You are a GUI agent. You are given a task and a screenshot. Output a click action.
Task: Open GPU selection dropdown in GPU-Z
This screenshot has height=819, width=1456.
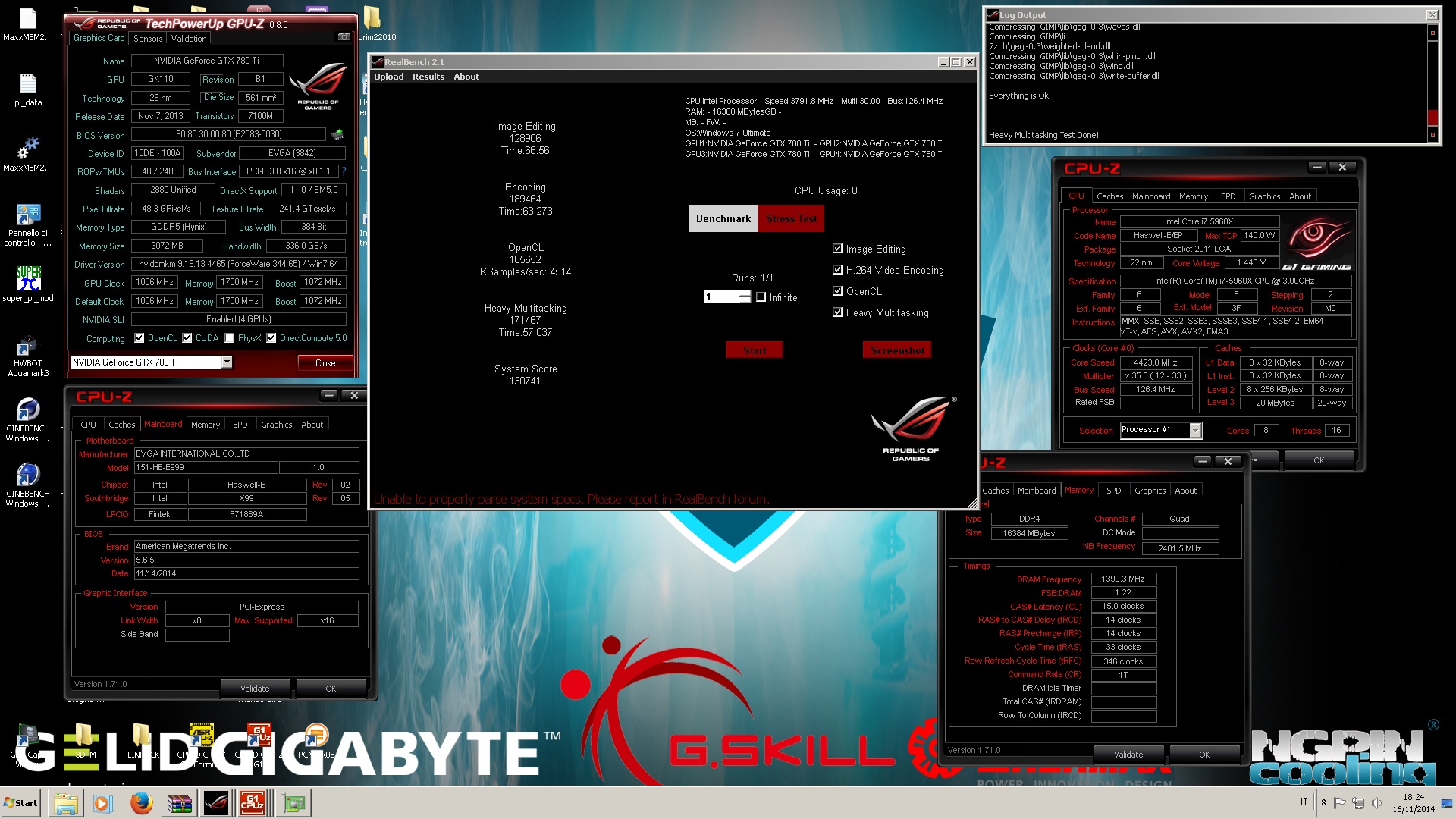[226, 362]
